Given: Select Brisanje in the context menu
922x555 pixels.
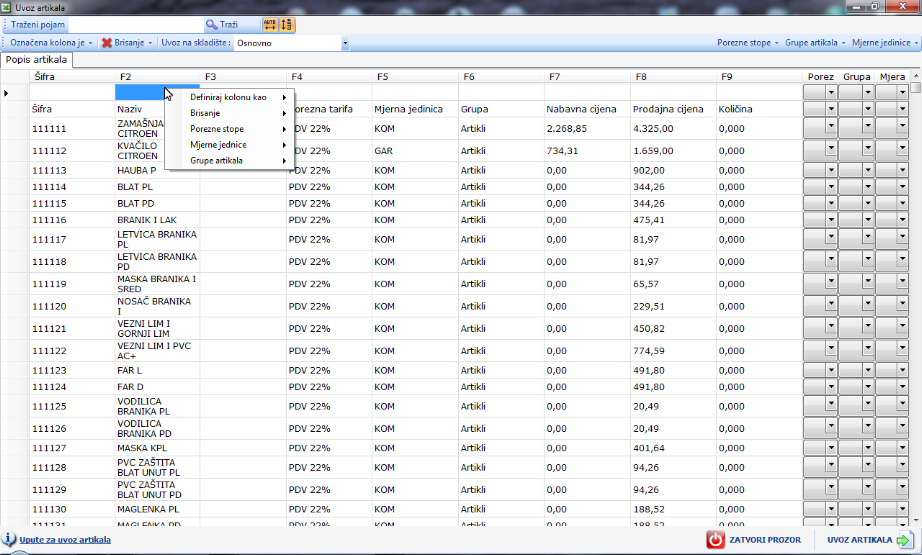Looking at the screenshot, I should 229,113.
